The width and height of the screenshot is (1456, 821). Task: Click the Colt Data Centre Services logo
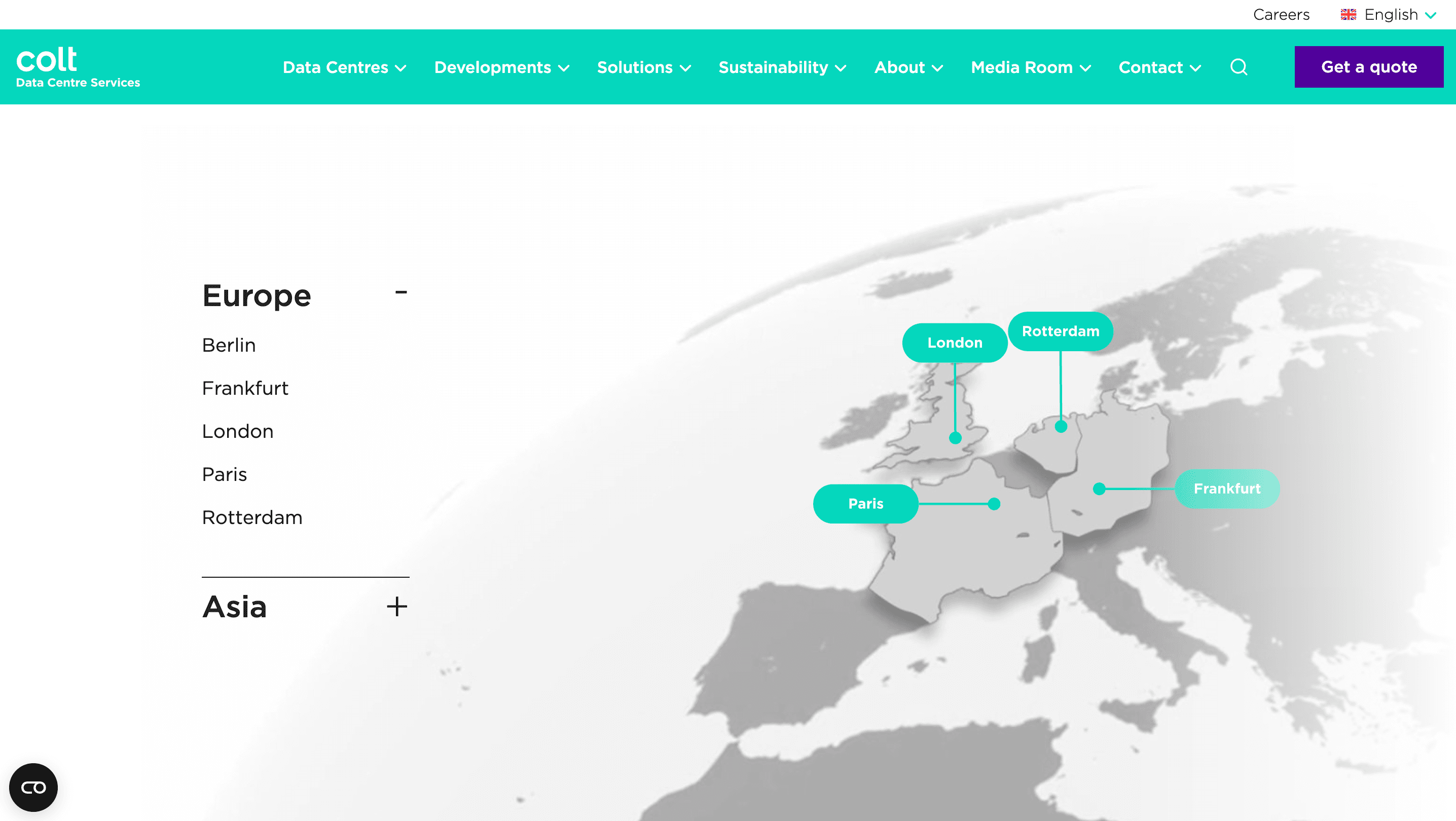[x=78, y=66]
